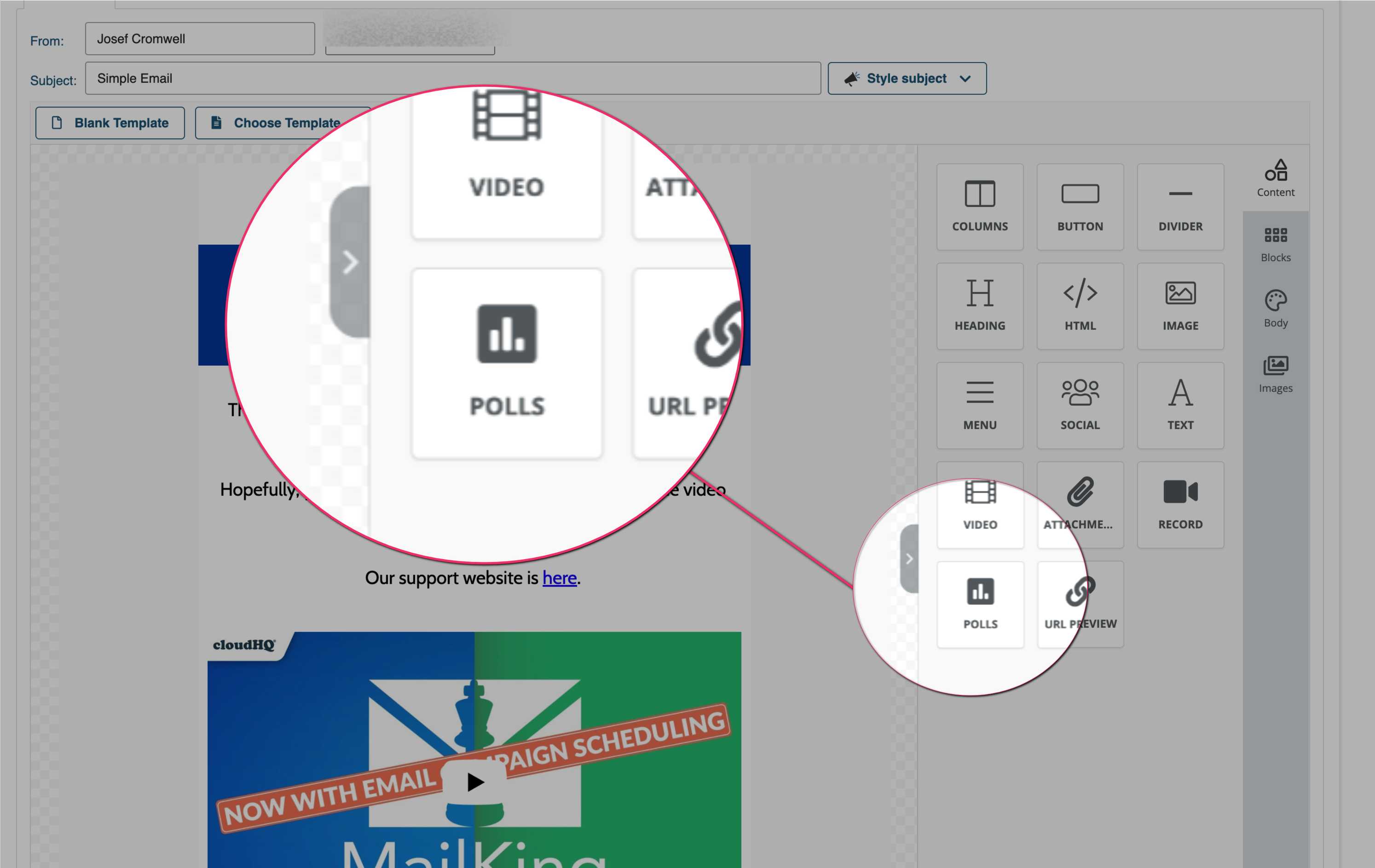Click the Choose Template button
Image resolution: width=1375 pixels, height=868 pixels.
tap(283, 123)
